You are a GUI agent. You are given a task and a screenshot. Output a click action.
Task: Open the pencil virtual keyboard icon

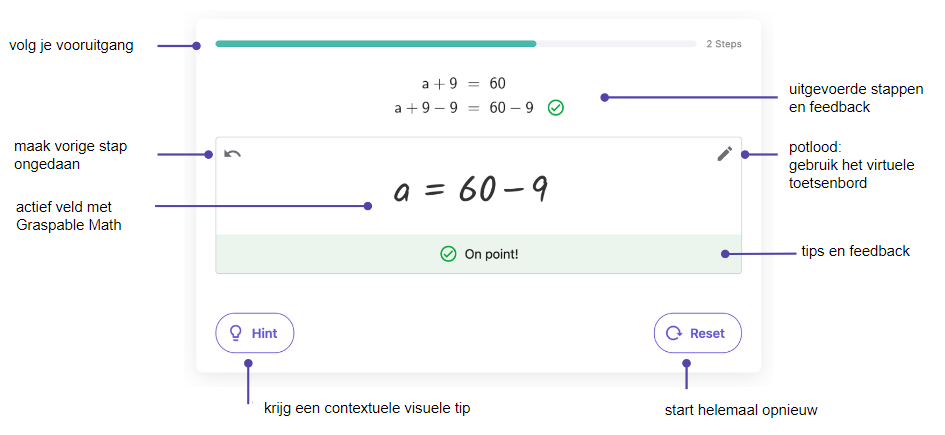tap(724, 154)
